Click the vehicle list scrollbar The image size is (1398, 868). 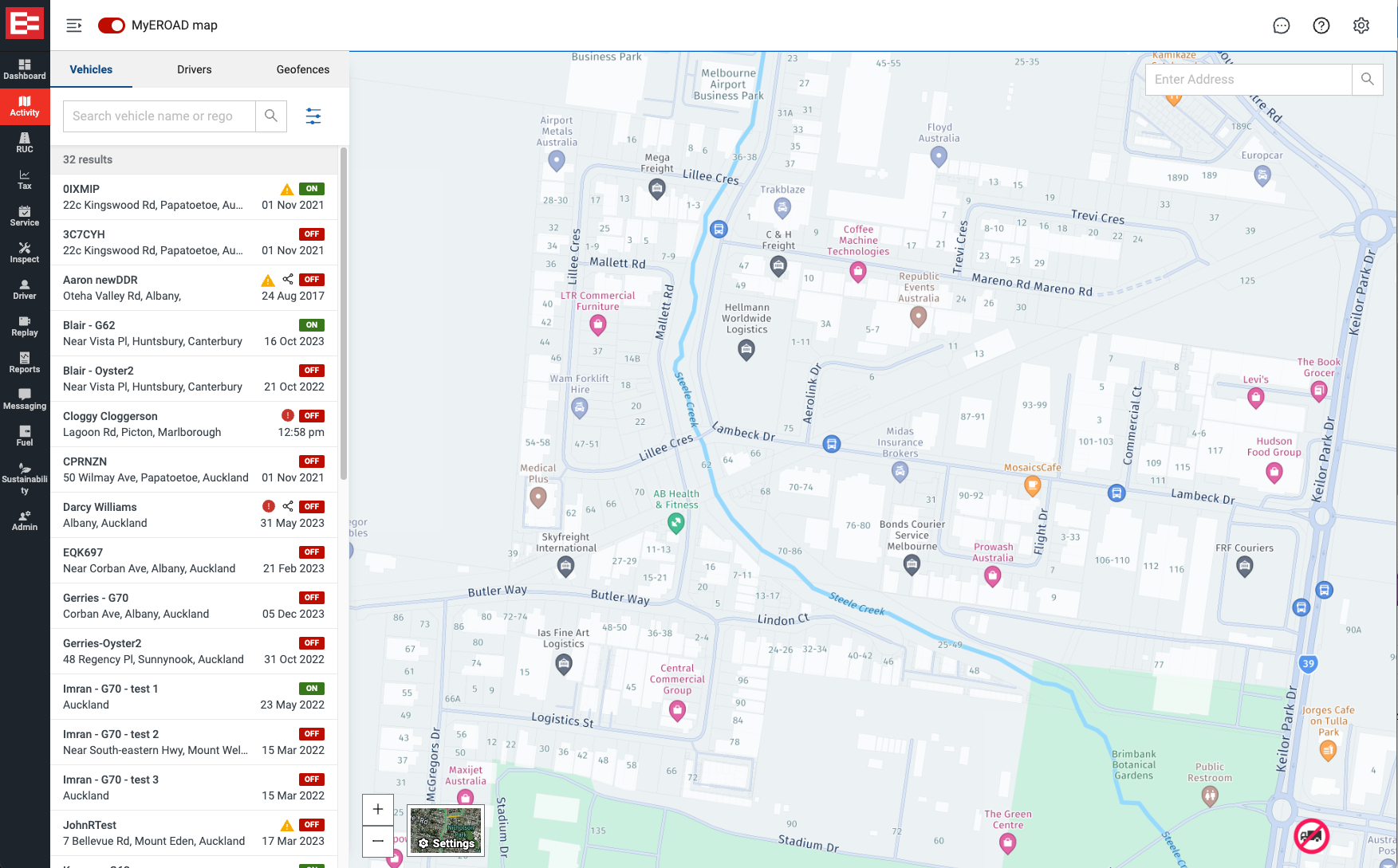(x=344, y=314)
